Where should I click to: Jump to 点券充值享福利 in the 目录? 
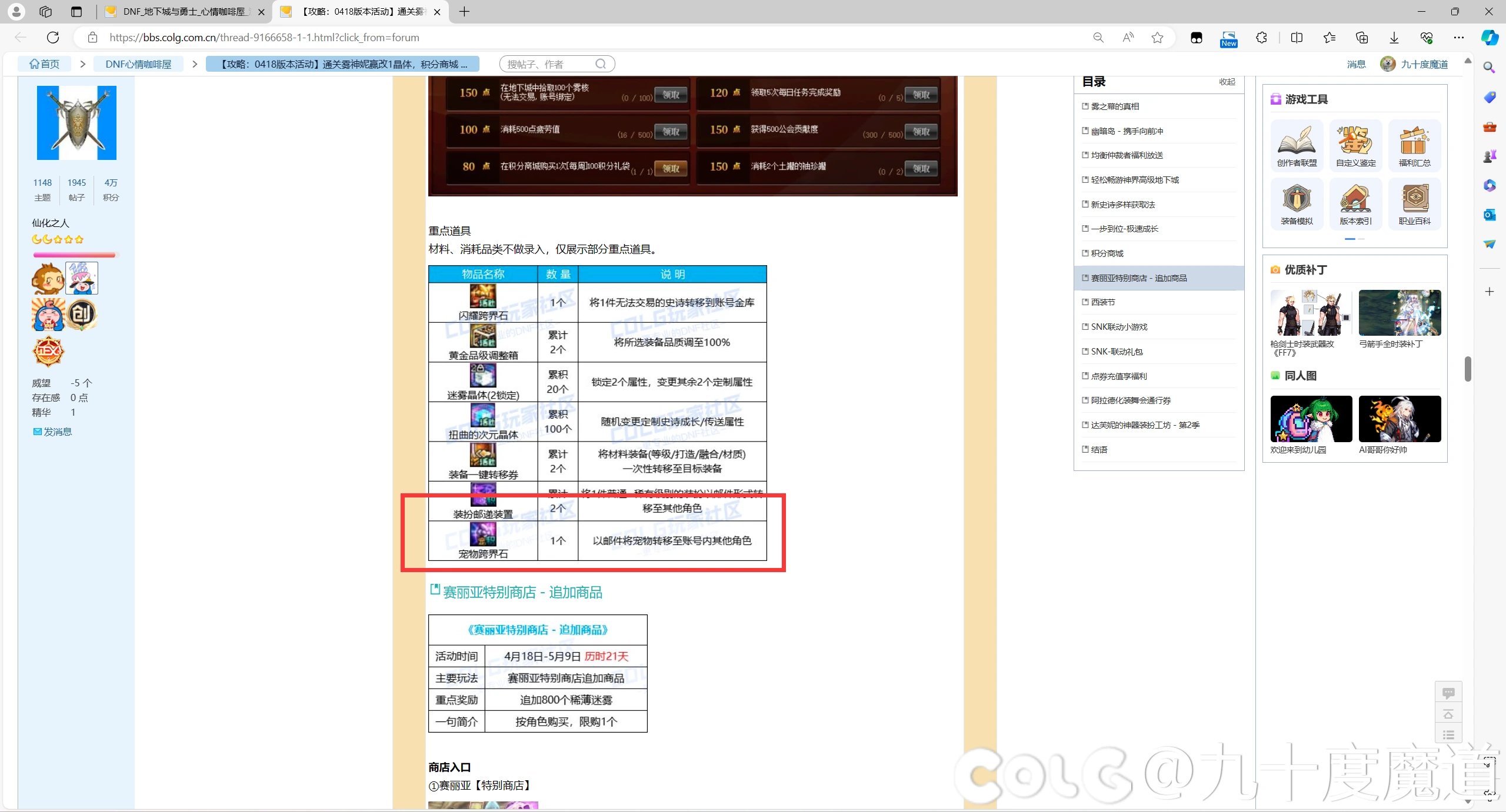coord(1119,376)
